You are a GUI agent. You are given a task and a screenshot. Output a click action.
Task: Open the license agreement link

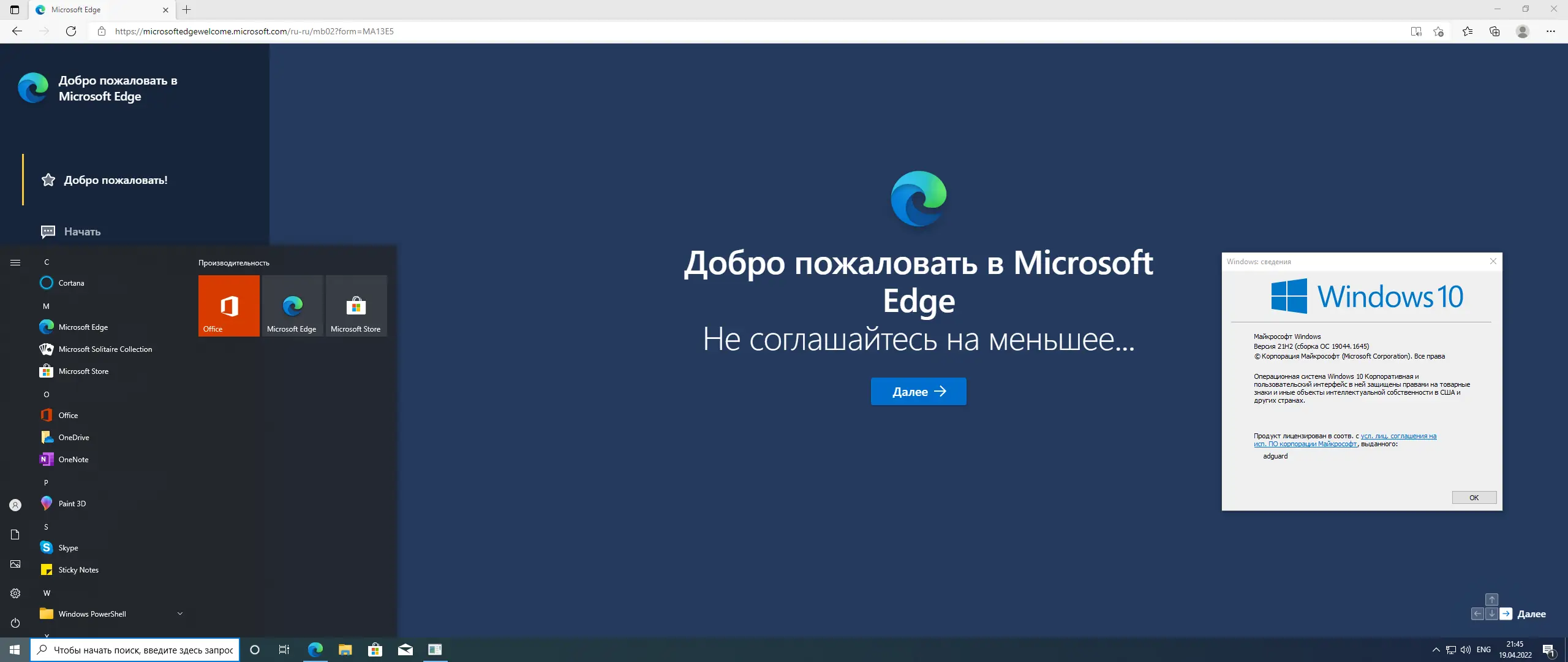tap(1398, 436)
